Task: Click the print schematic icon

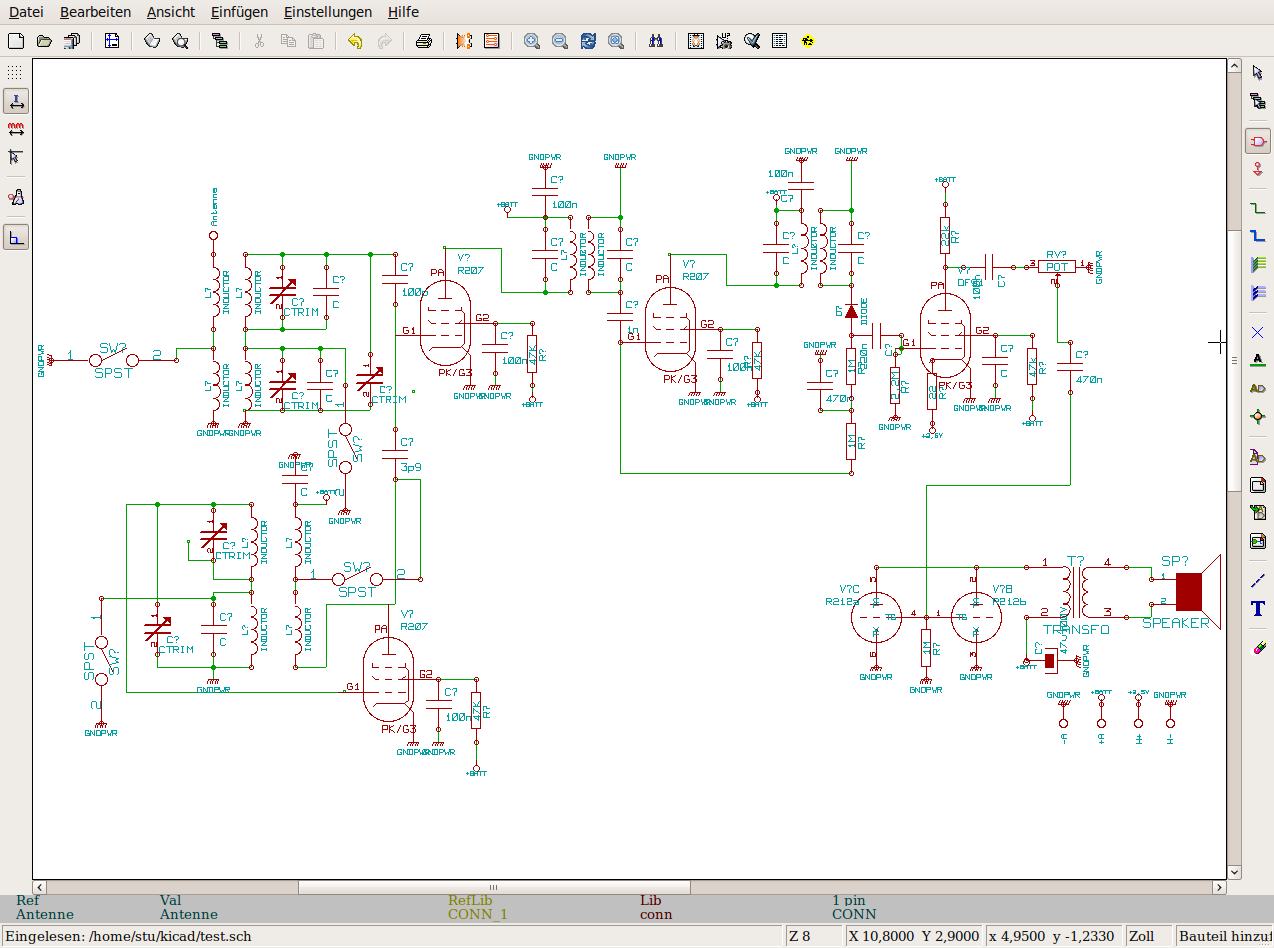Action: pos(424,41)
